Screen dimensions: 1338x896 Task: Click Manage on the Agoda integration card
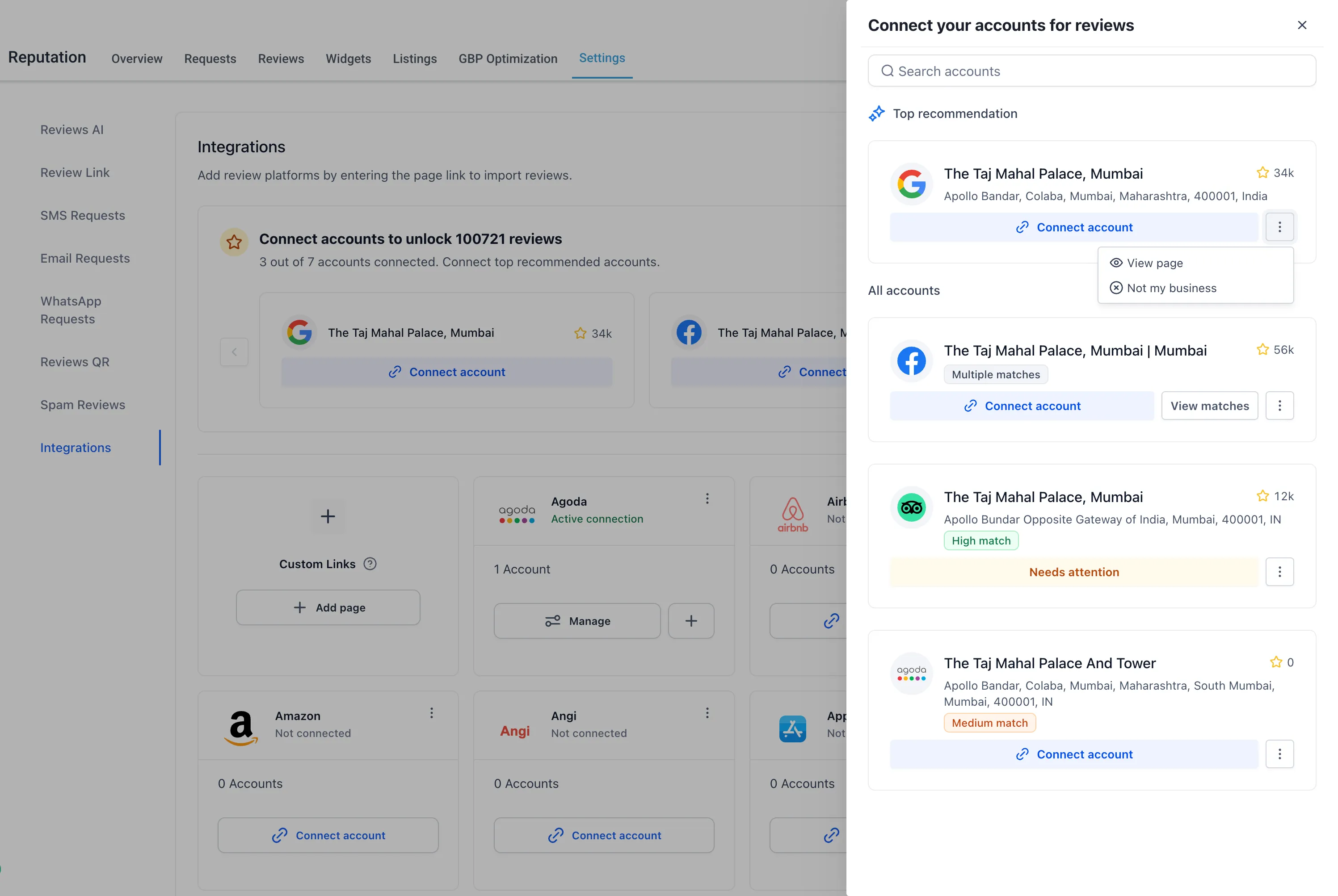(x=576, y=620)
